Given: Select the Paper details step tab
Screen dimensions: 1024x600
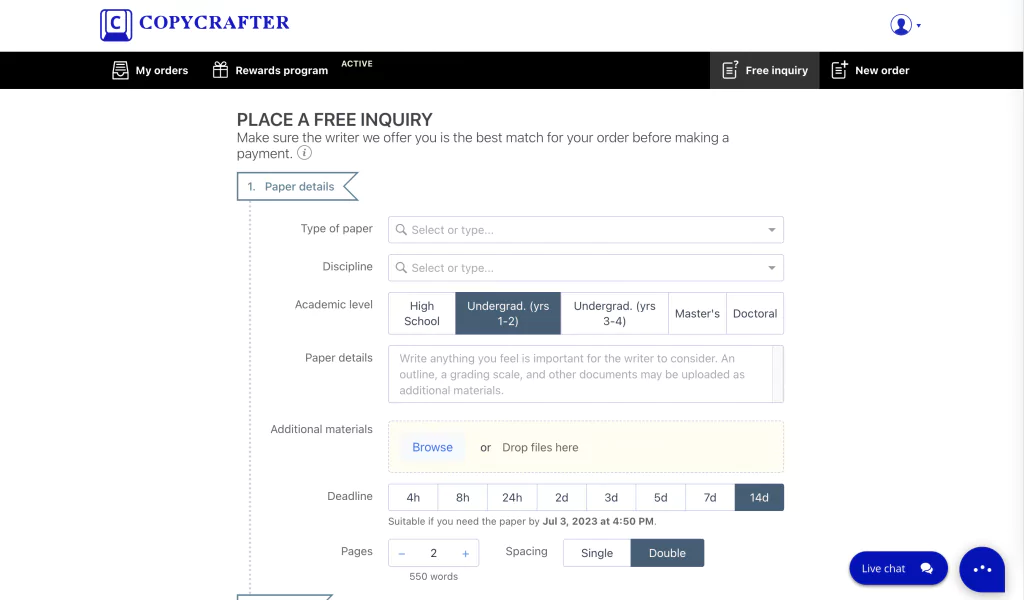Looking at the screenshot, I should click(297, 187).
